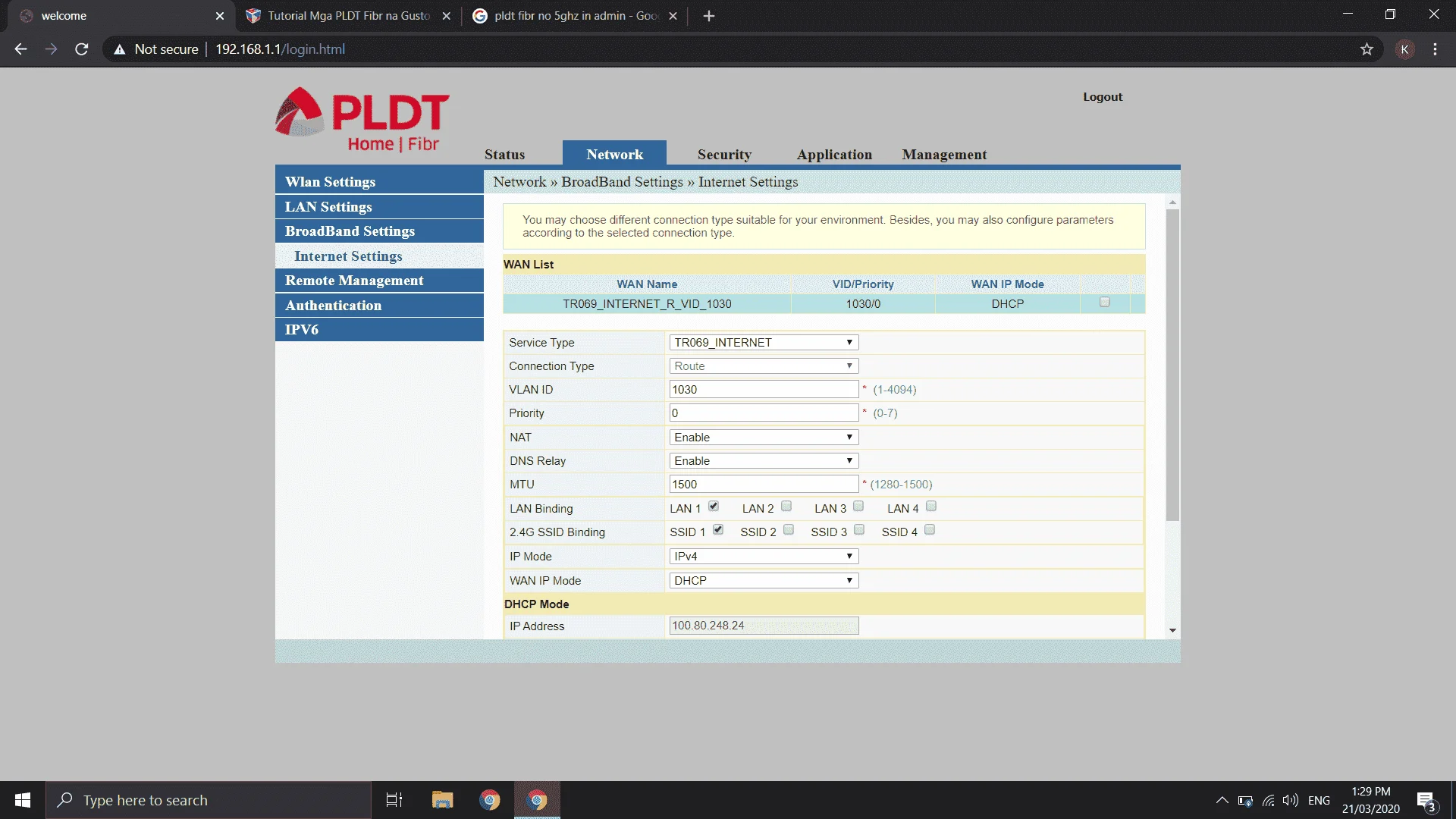This screenshot has width=1456, height=819.
Task: Open the NAT dropdown
Action: click(x=764, y=438)
